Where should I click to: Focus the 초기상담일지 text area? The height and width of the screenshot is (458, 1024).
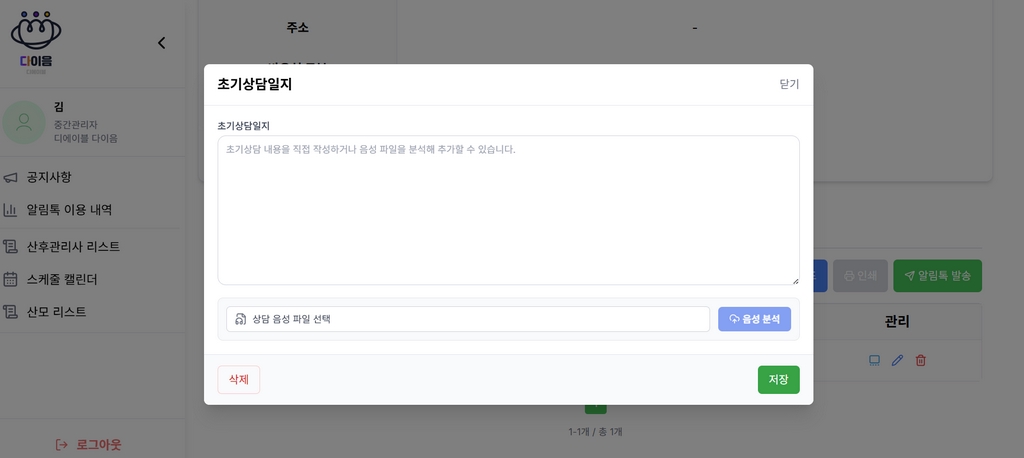pyautogui.click(x=508, y=210)
